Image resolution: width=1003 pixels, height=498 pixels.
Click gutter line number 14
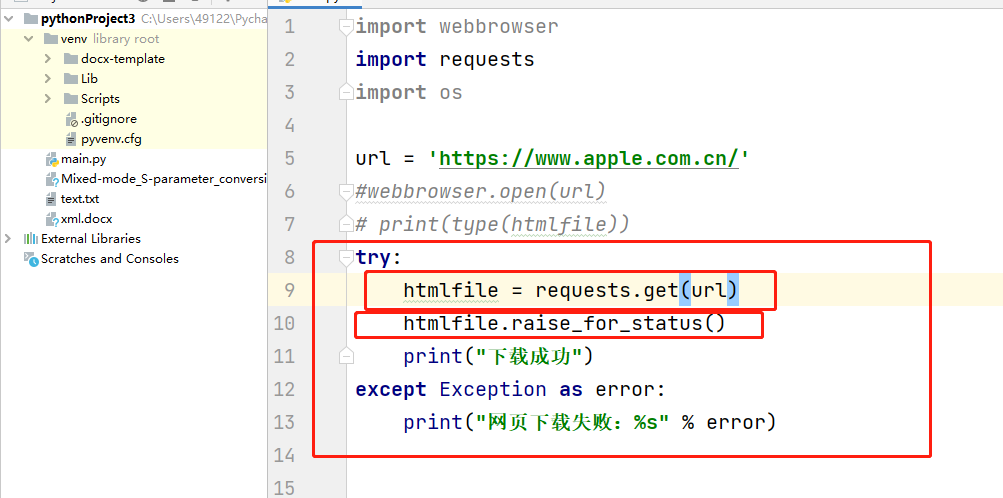point(284,455)
